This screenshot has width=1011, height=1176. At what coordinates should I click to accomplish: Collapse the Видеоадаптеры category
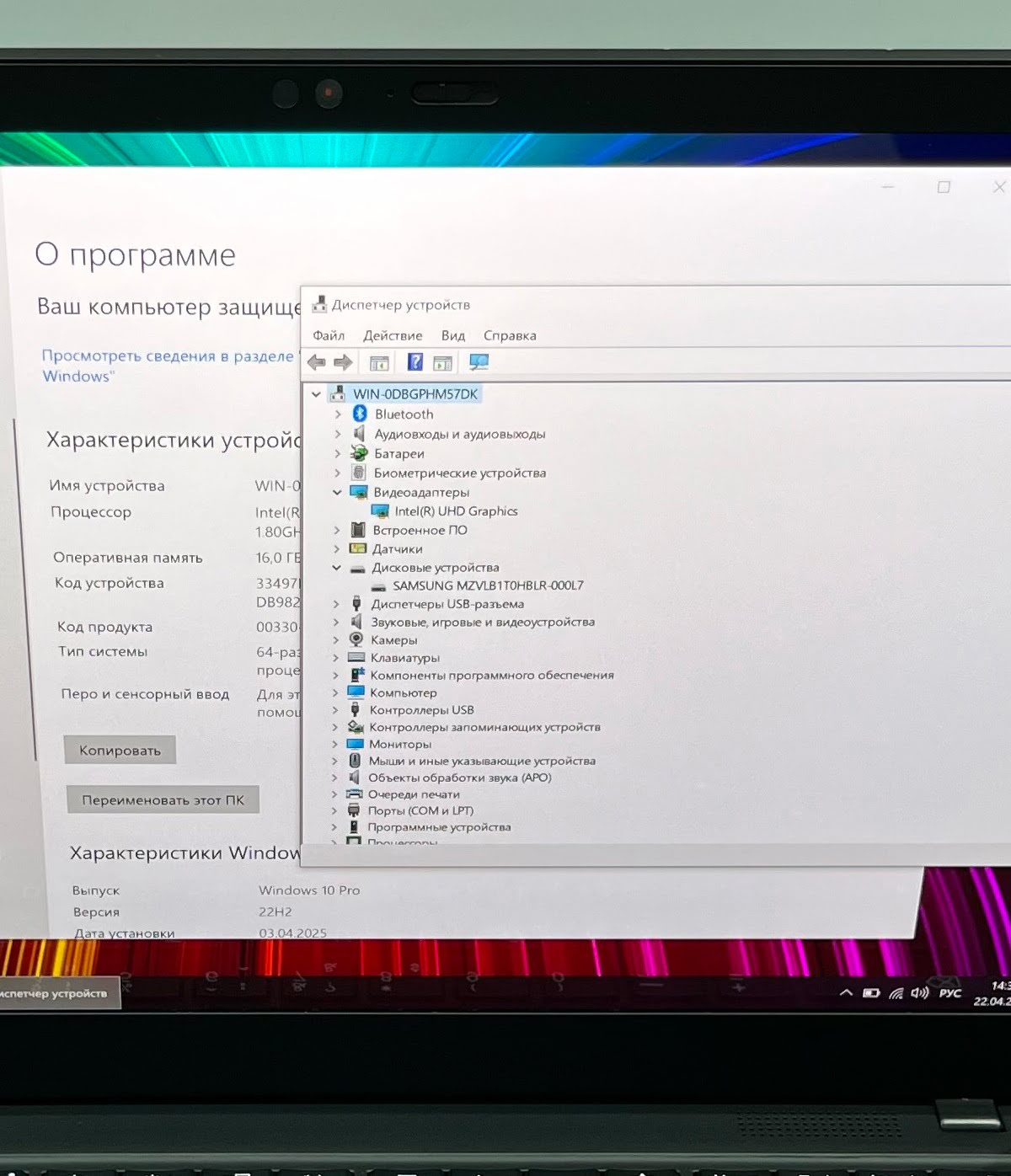coord(337,492)
